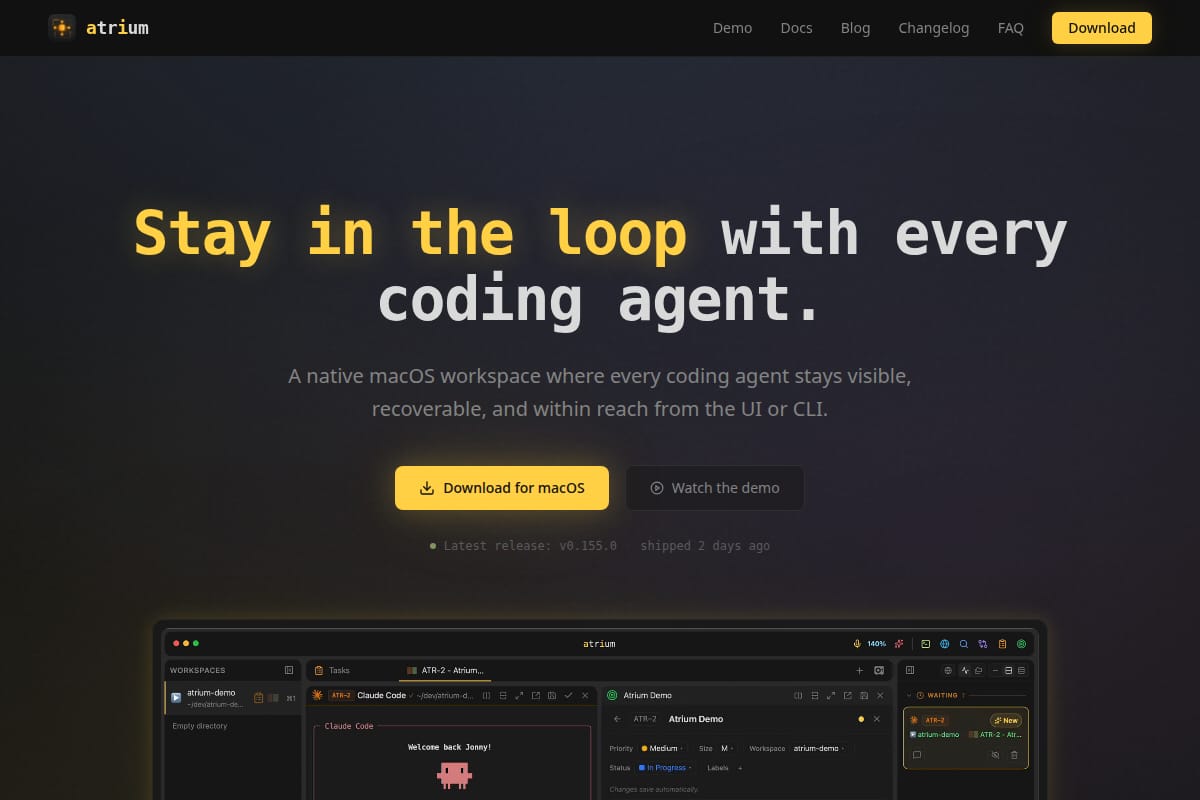Click the yellow status dot in the task detail header

pos(861,719)
